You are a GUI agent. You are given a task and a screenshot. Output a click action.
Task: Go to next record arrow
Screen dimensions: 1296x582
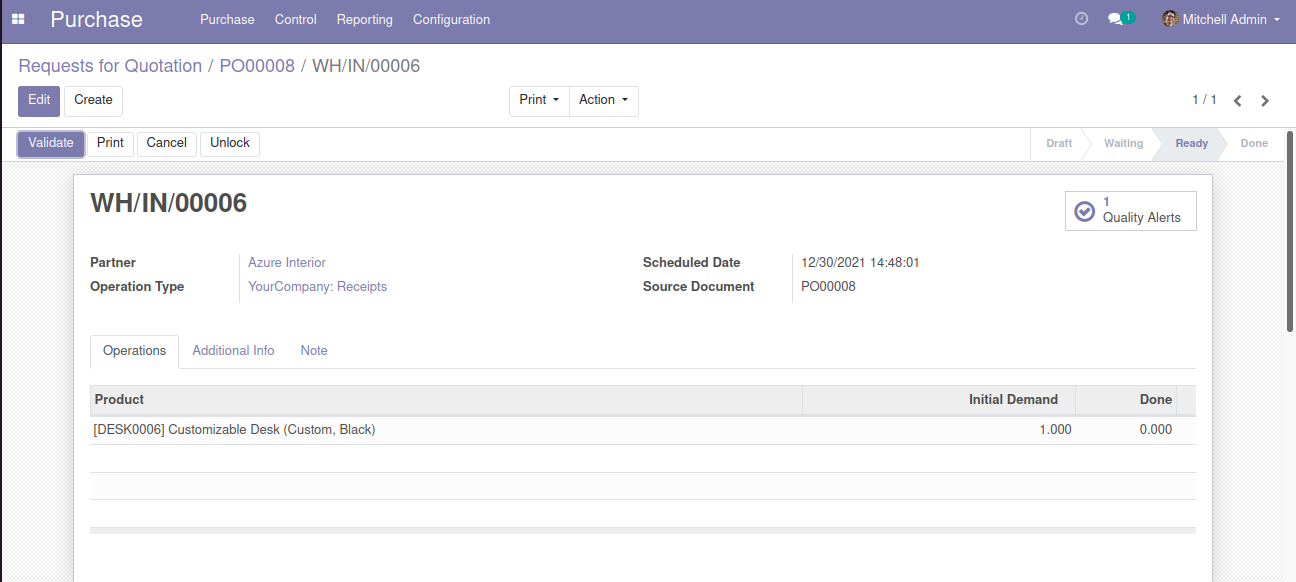pos(1265,101)
